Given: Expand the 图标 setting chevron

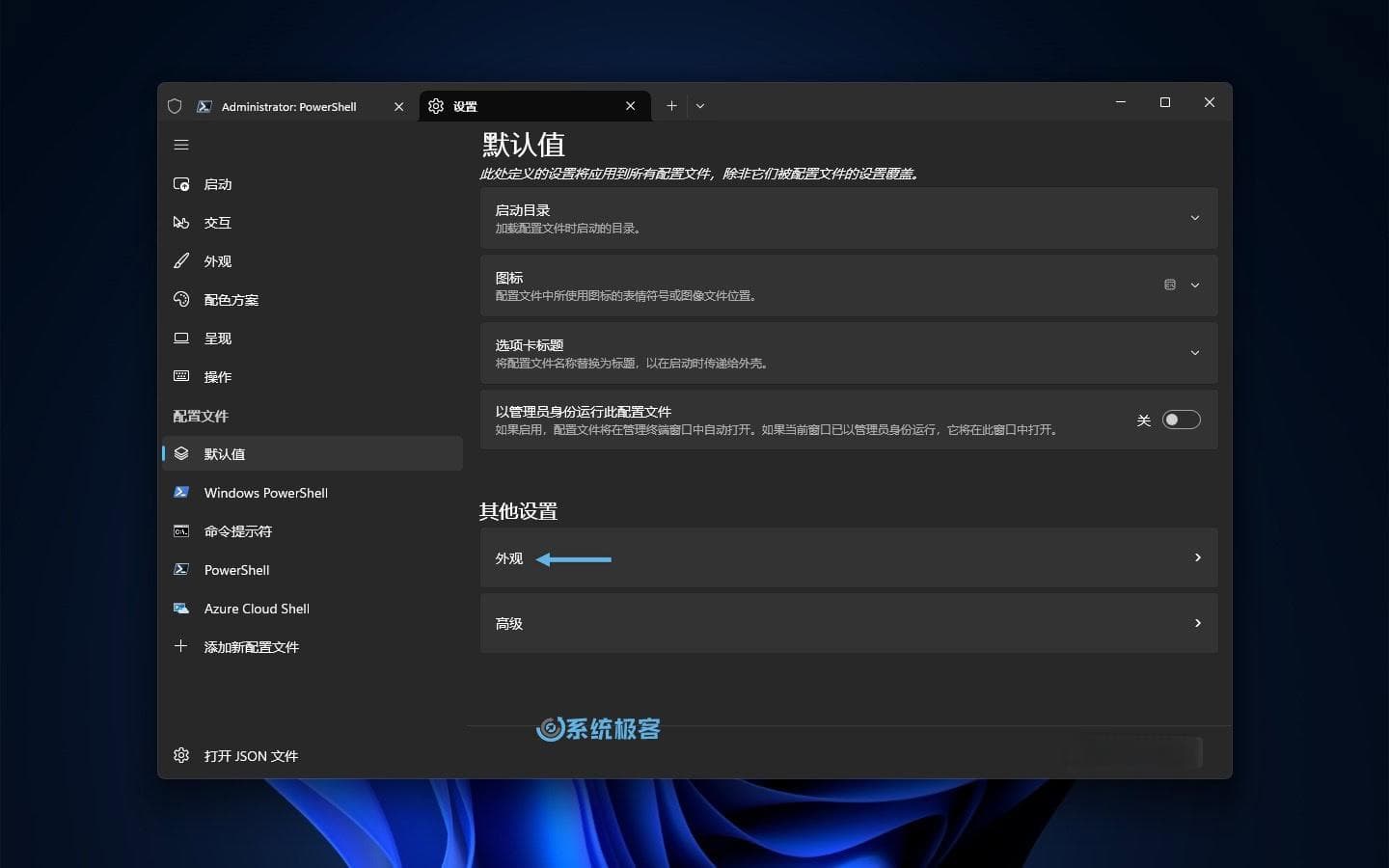Looking at the screenshot, I should (1195, 285).
